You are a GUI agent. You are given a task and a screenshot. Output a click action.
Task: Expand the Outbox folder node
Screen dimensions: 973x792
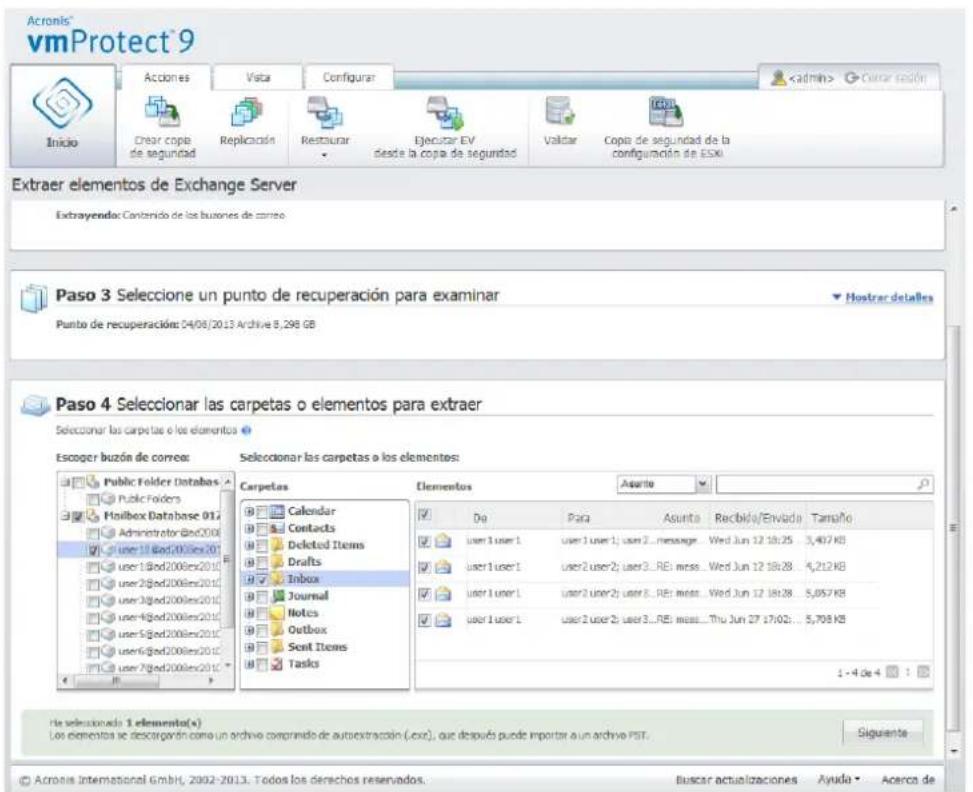[x=249, y=631]
